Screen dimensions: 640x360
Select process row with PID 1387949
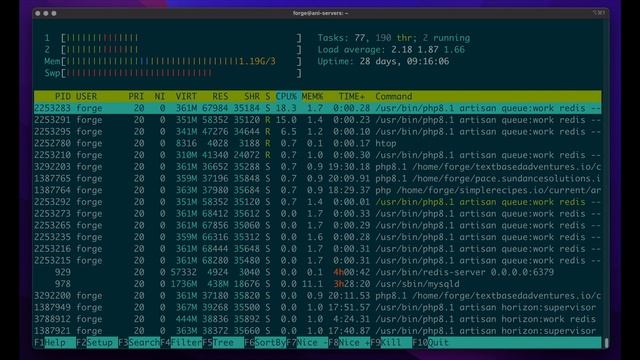coord(318,307)
